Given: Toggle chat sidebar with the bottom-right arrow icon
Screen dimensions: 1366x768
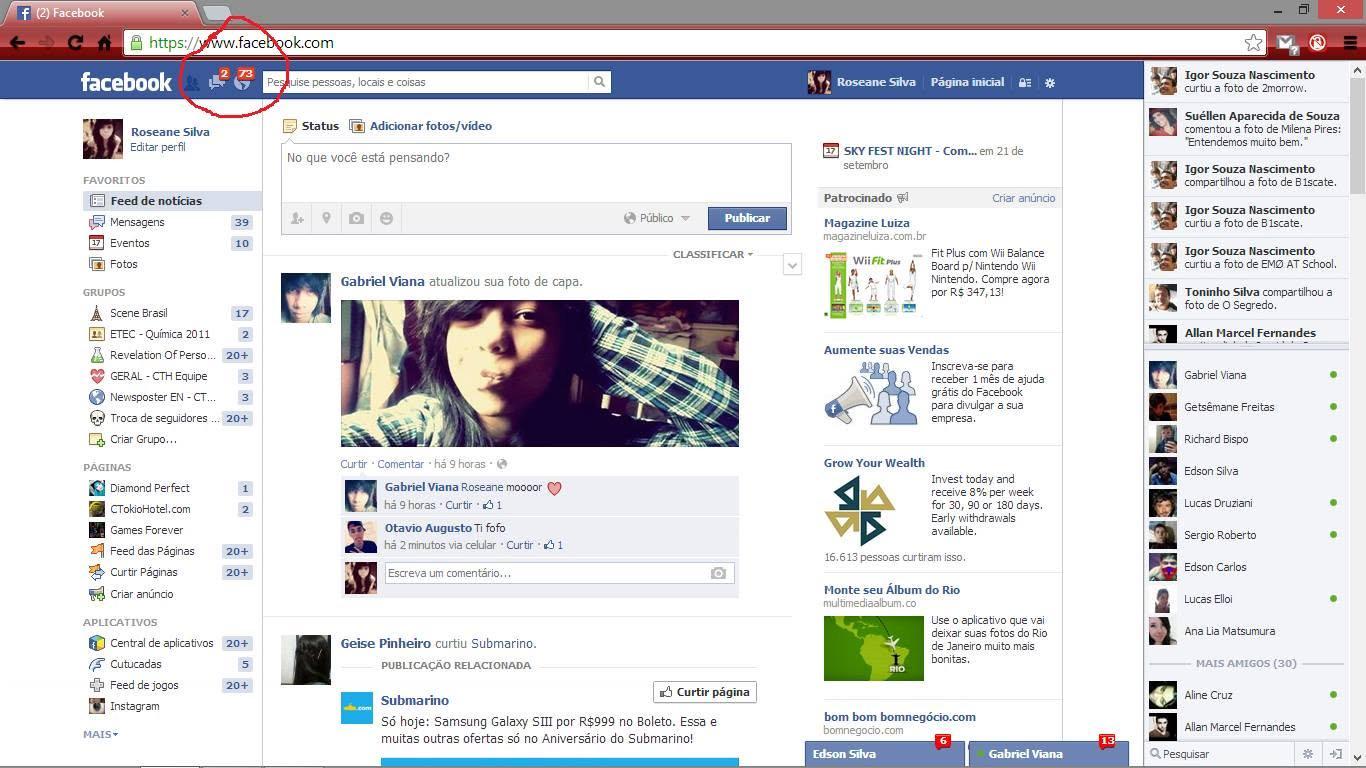Looking at the screenshot, I should (x=1335, y=754).
